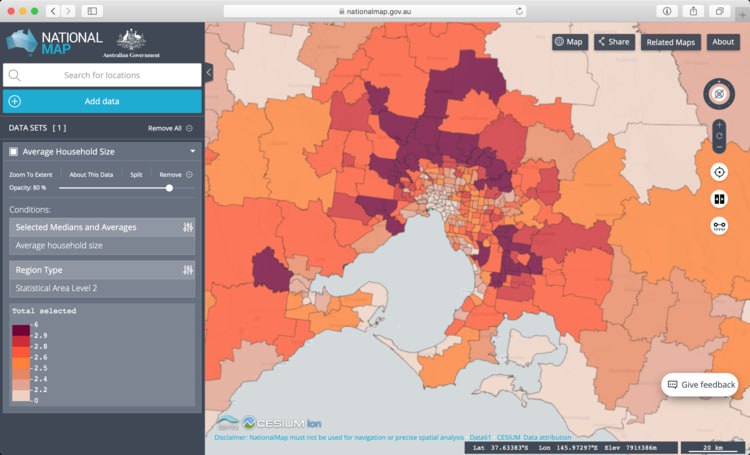Center map on my location
This screenshot has width=750, height=455.
click(719, 172)
